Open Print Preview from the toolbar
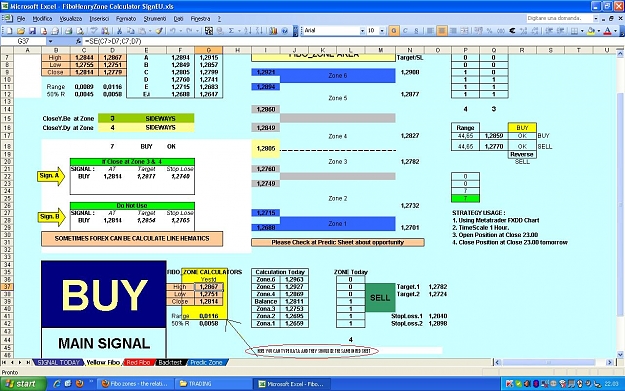The width and height of the screenshot is (625, 391). coord(80,31)
